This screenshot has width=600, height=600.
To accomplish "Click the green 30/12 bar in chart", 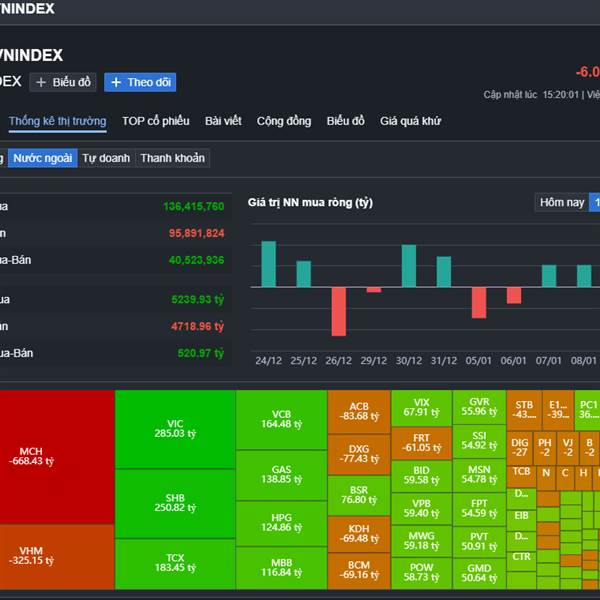I will point(408,266).
